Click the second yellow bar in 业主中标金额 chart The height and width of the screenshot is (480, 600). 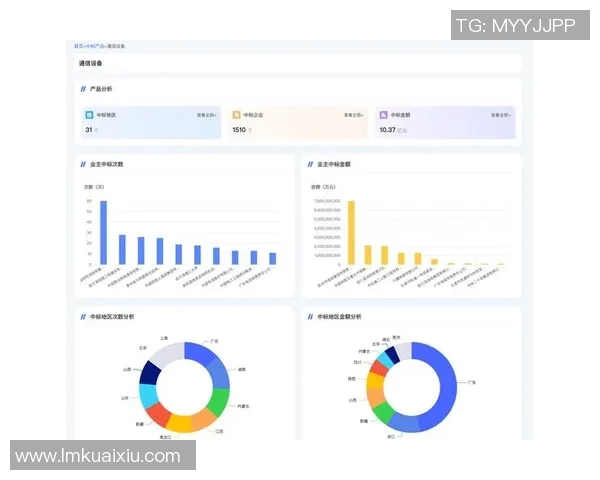point(368,254)
